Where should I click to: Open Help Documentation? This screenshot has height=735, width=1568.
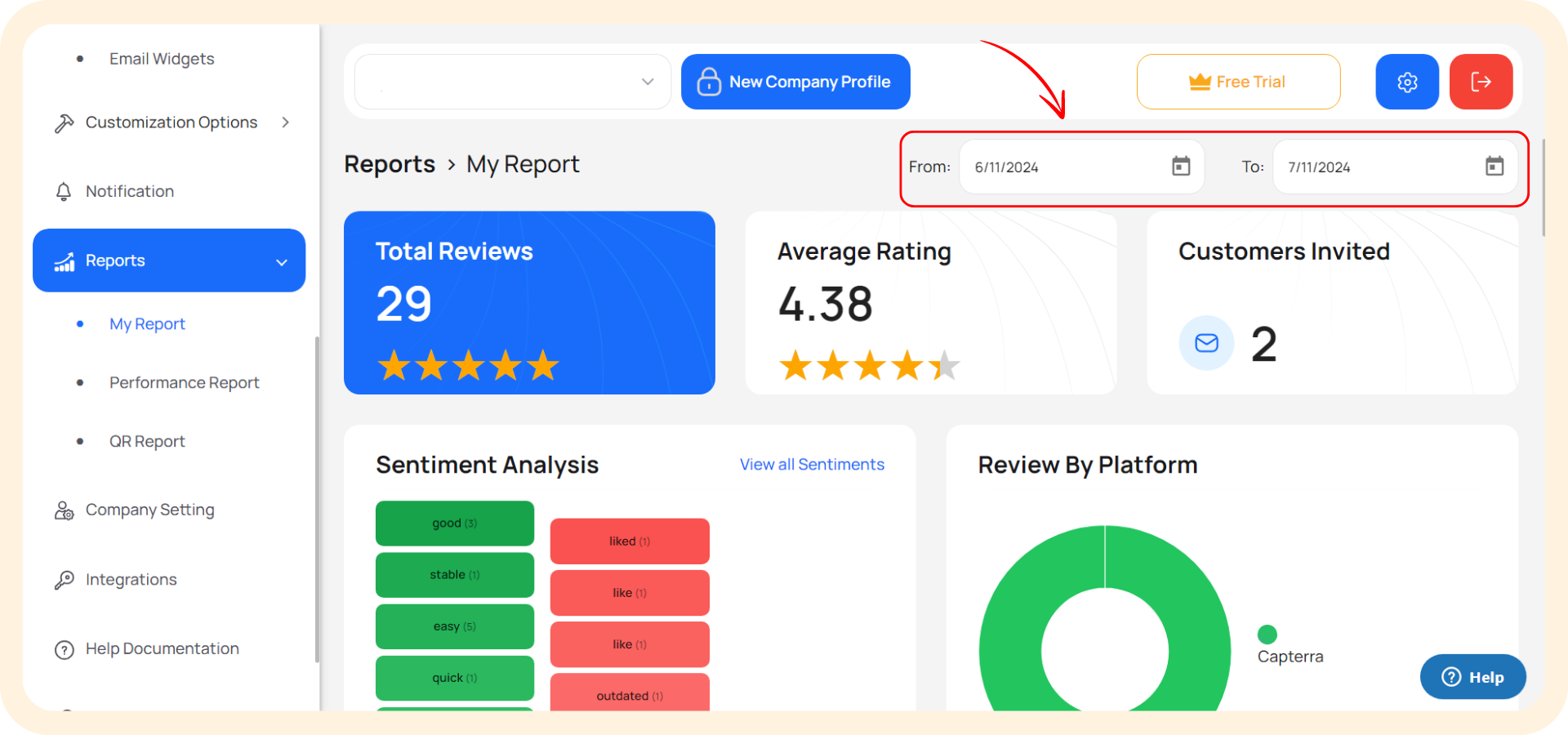(x=163, y=649)
